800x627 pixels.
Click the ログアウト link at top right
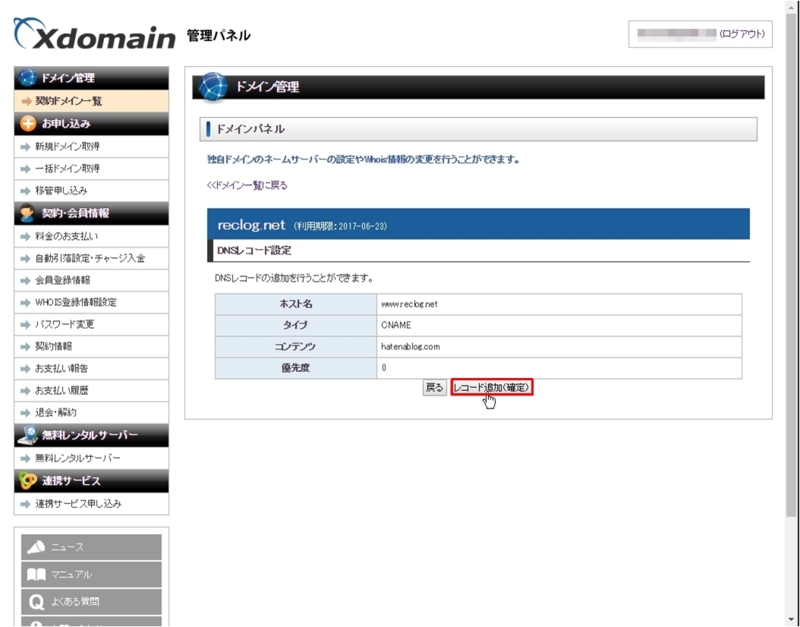coord(744,32)
